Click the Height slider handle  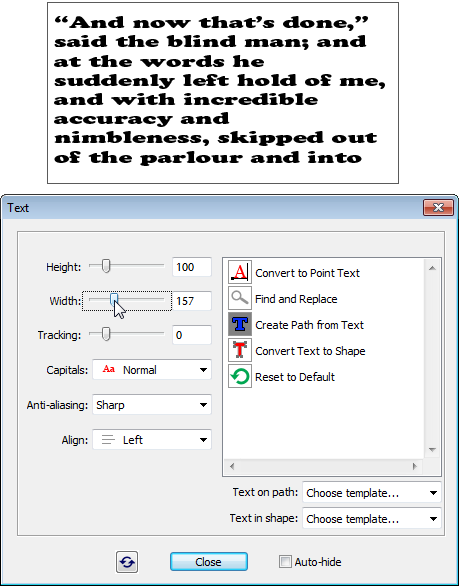[x=106, y=266]
